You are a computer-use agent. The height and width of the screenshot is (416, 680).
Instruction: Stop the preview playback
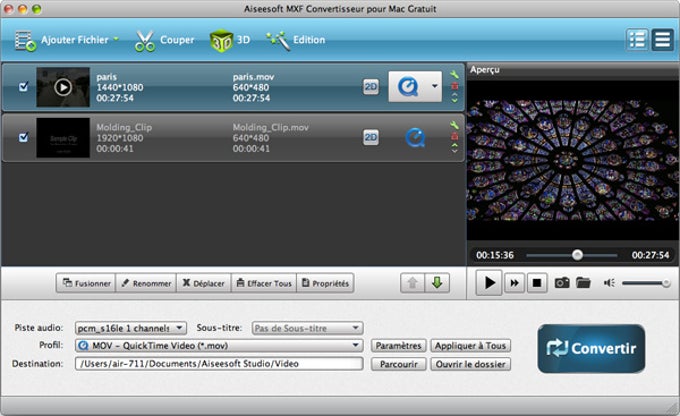coord(536,283)
